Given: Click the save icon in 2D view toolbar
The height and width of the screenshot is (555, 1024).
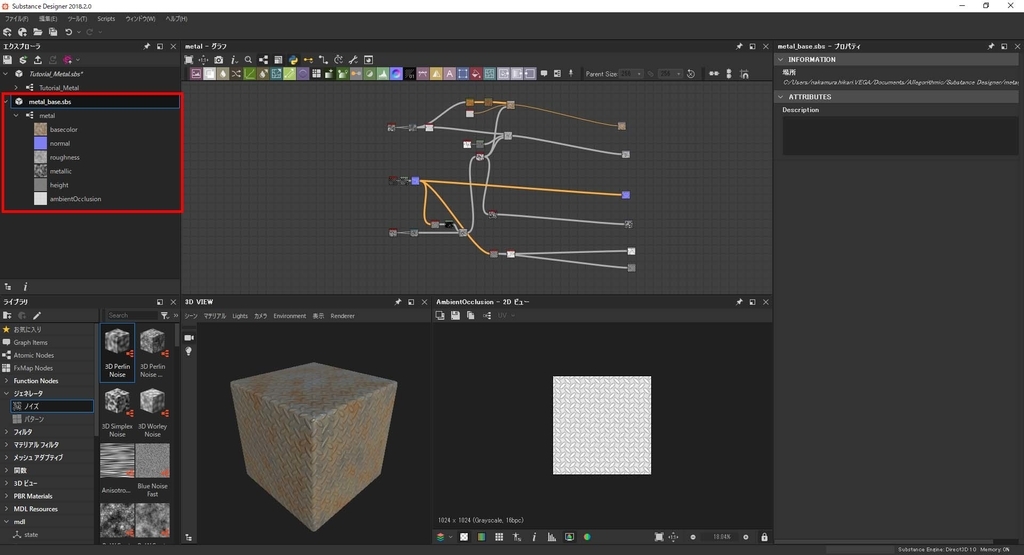Looking at the screenshot, I should coord(455,315).
